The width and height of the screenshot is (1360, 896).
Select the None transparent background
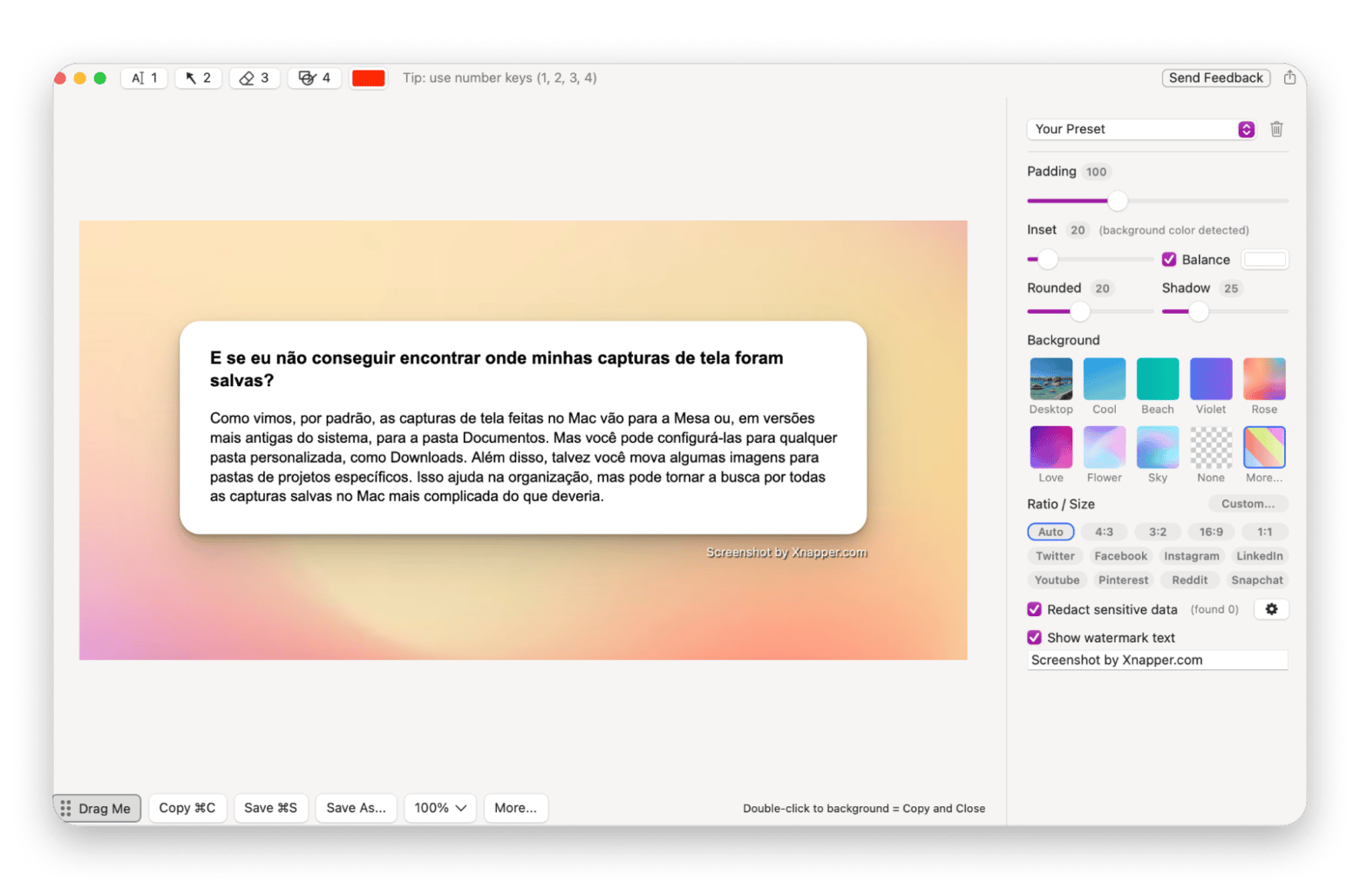[x=1210, y=447]
